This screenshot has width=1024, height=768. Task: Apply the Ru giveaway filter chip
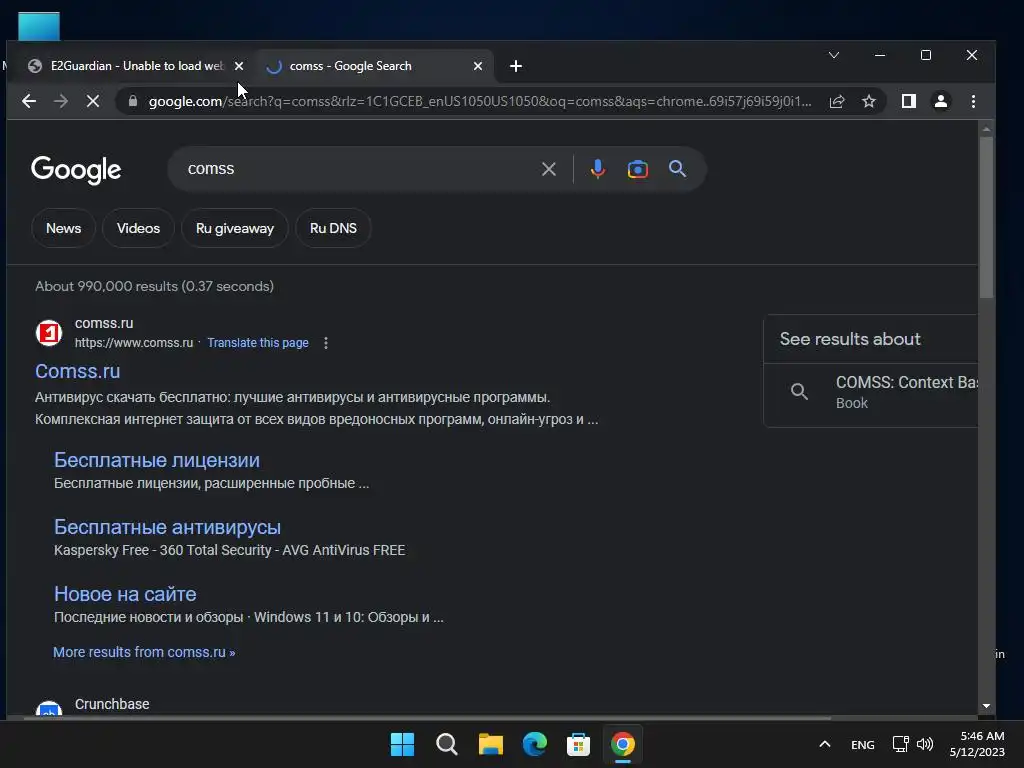coord(235,229)
